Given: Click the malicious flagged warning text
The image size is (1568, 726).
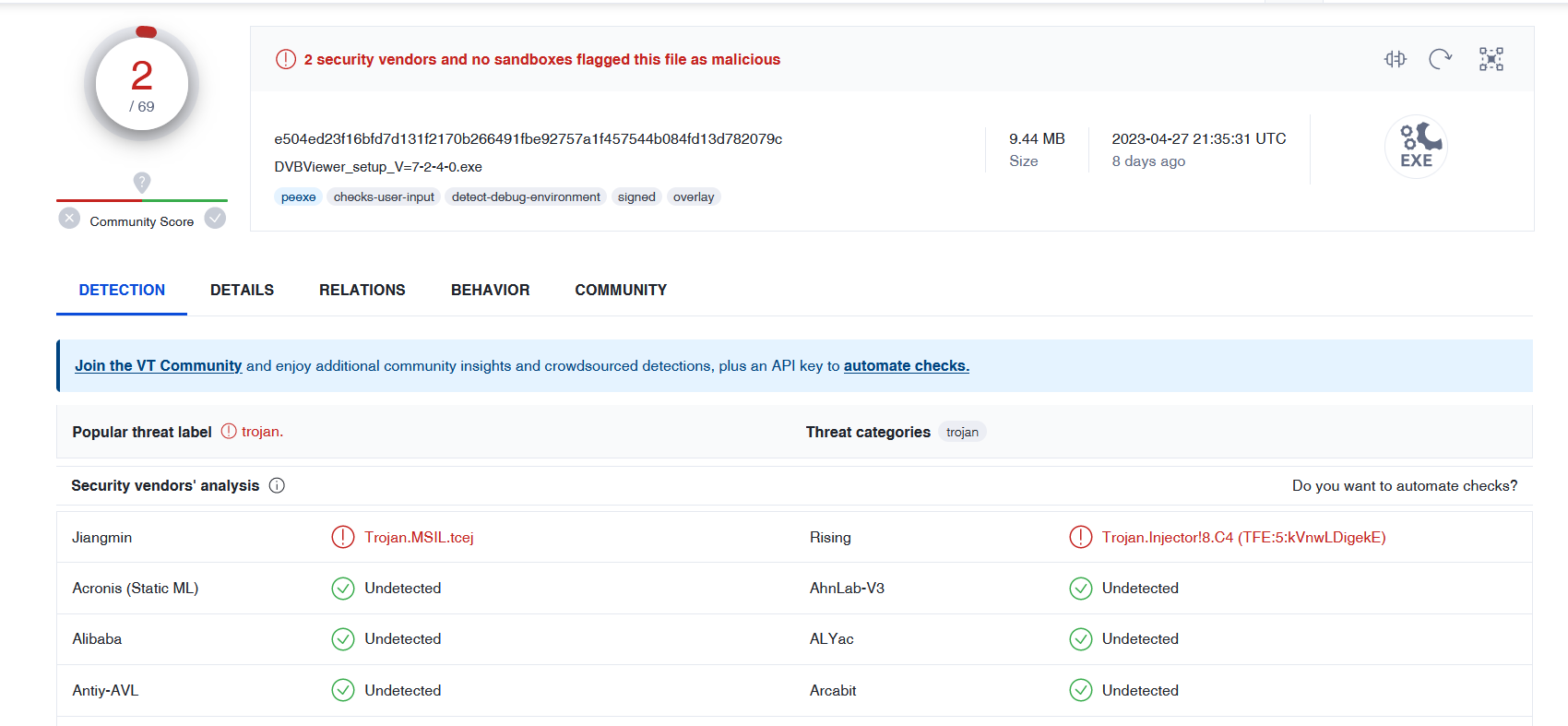Looking at the screenshot, I should [542, 60].
